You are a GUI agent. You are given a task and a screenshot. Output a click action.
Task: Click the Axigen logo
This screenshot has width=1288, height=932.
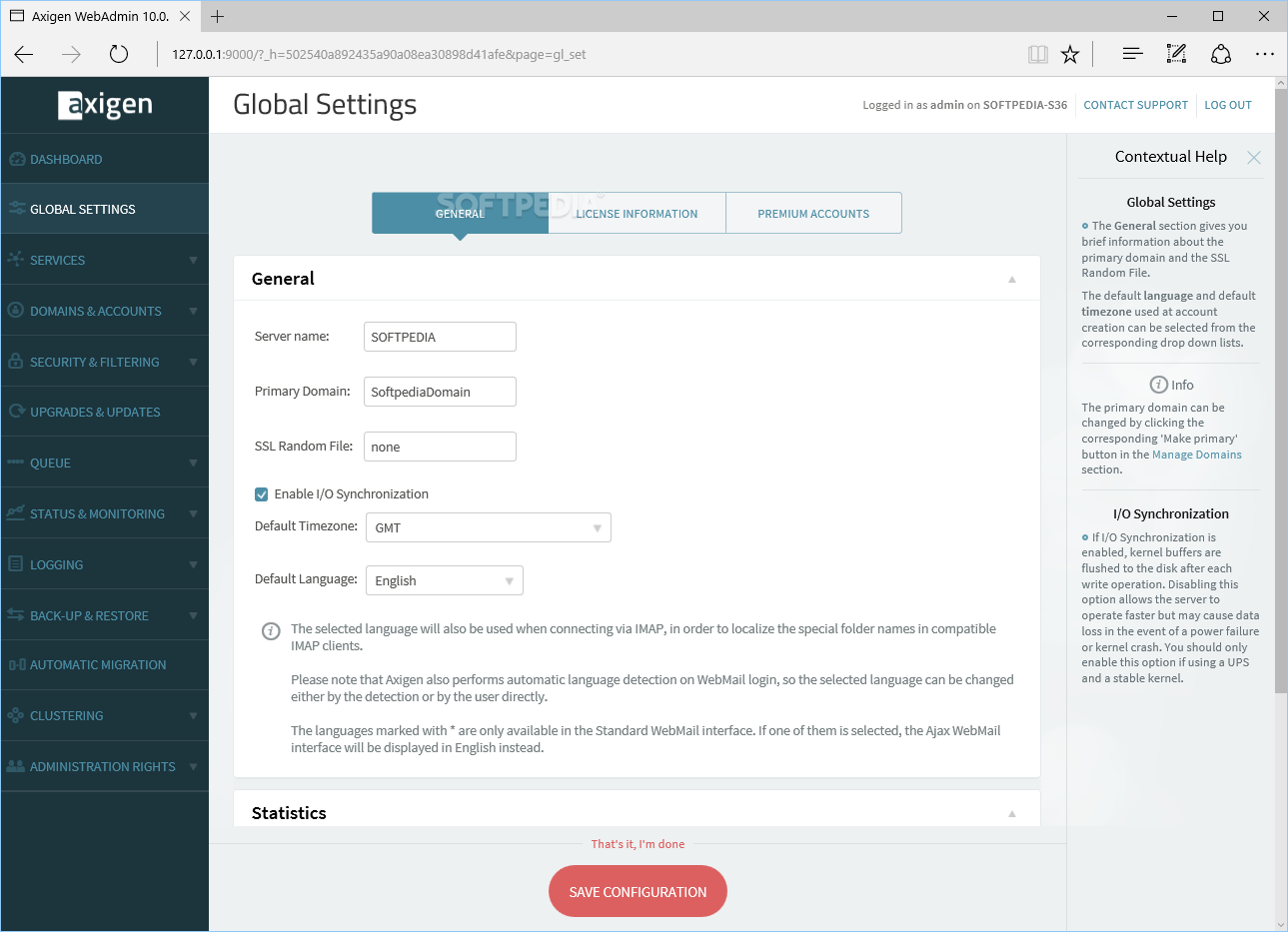click(x=105, y=105)
